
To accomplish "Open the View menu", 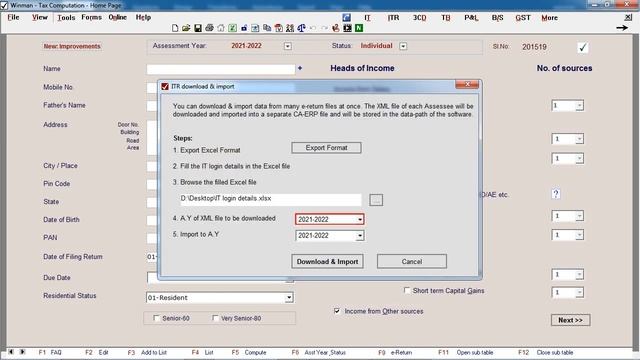I will (x=40, y=17).
